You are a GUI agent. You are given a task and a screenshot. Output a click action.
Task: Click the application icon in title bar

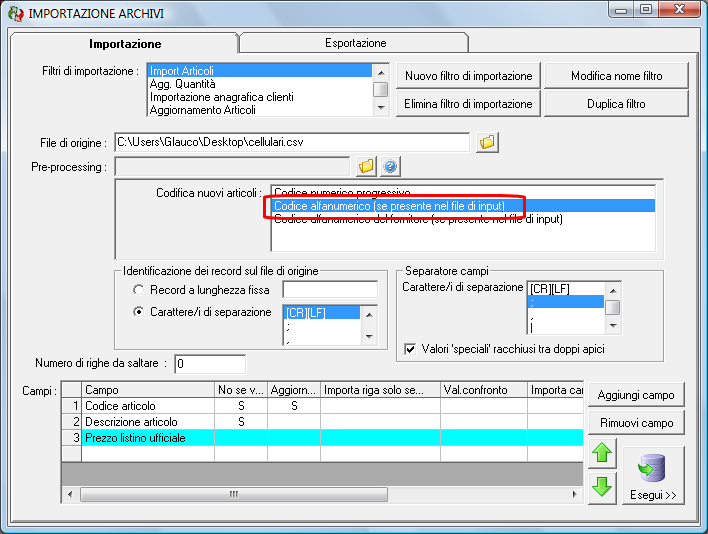click(16, 14)
